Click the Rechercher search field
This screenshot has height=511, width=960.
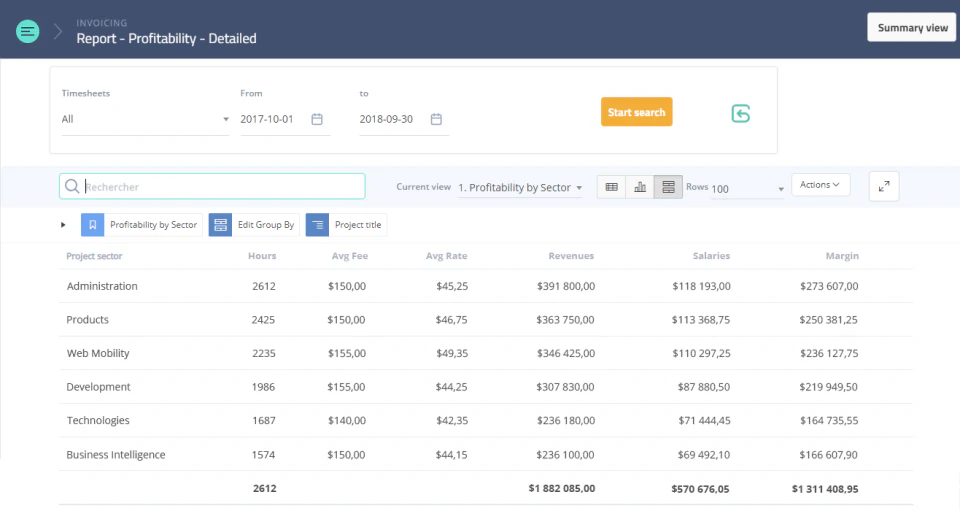(212, 187)
